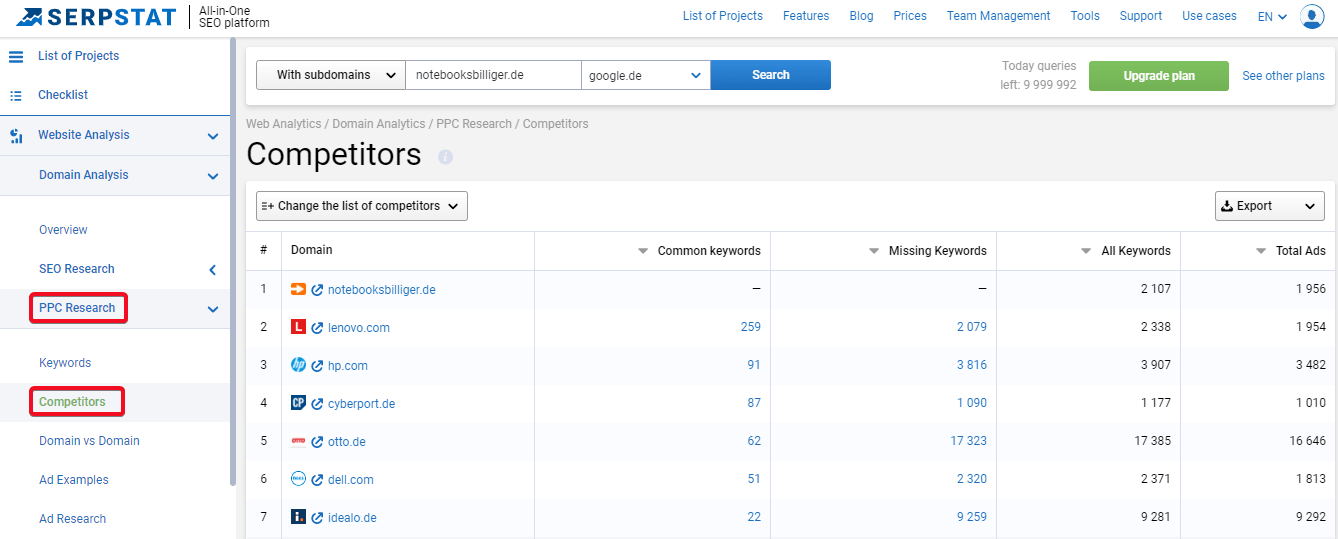Open Ad Examples in sidebar
The width and height of the screenshot is (1338, 539).
pyautogui.click(x=74, y=480)
